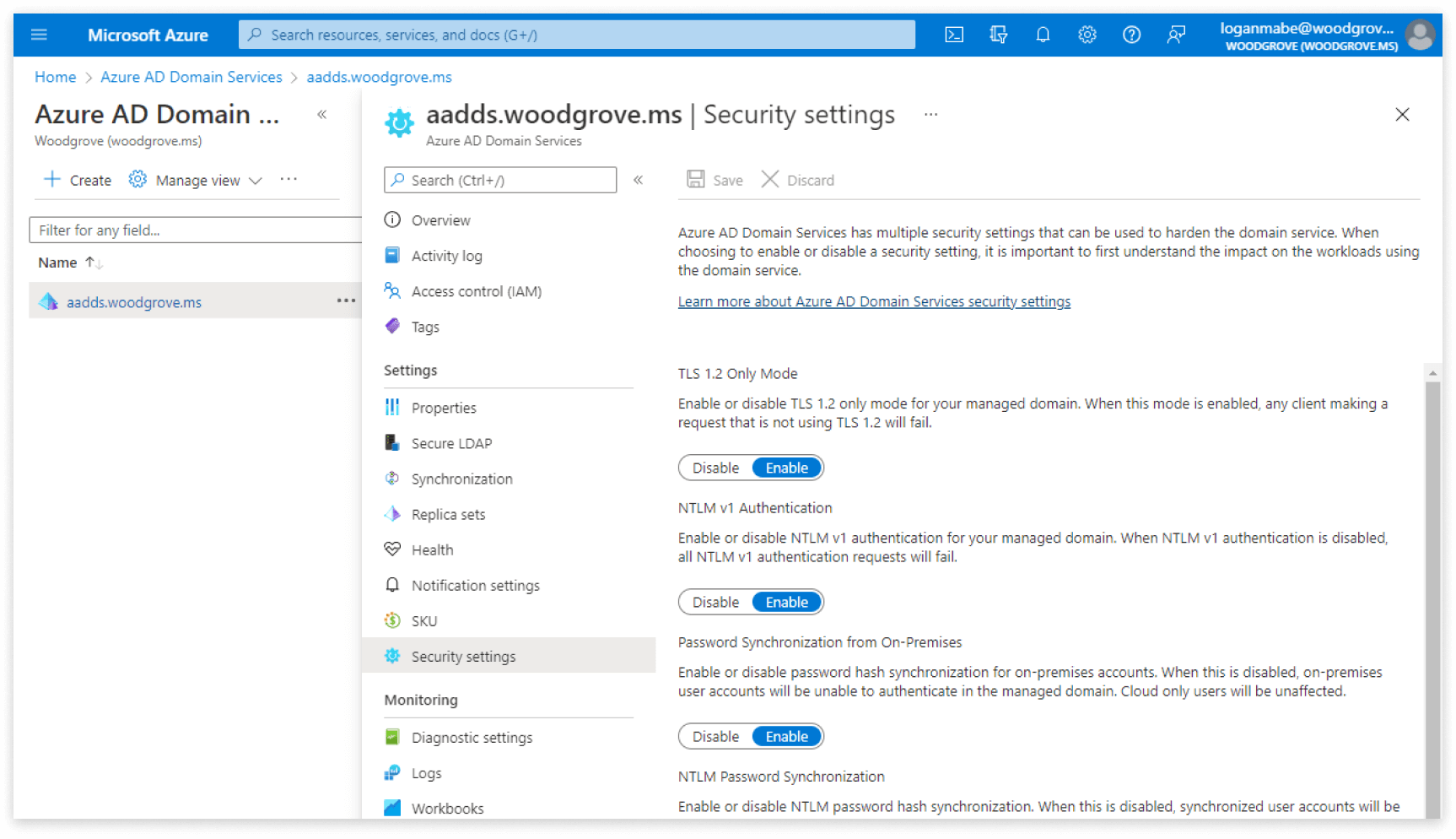
Task: Click the vertical scrollbar in settings pane
Action: point(1432,591)
